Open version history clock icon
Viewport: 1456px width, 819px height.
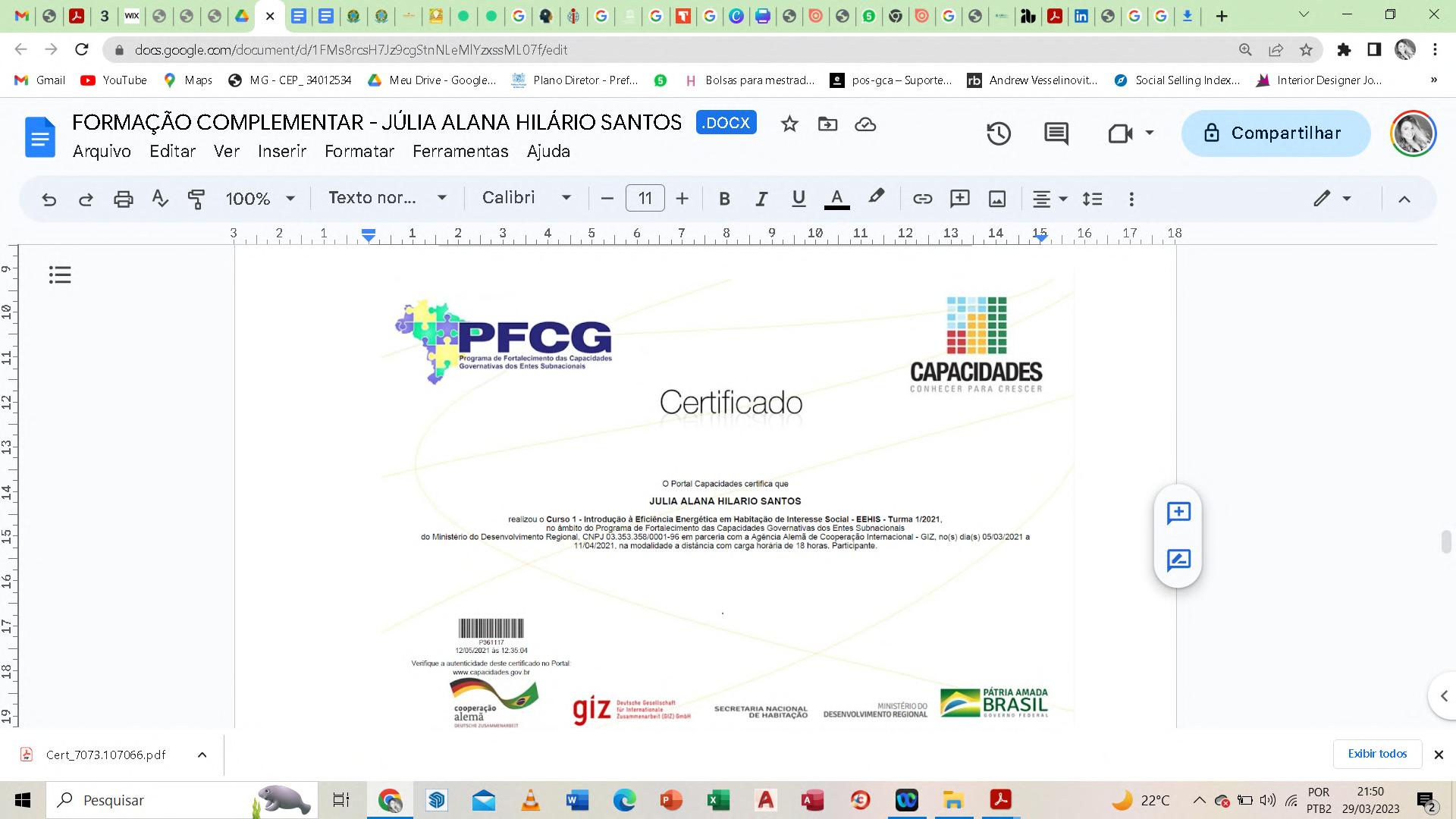coord(999,133)
